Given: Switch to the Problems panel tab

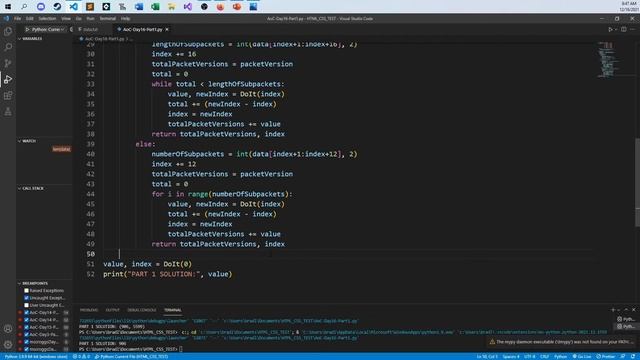Looking at the screenshot, I should 89,310.
